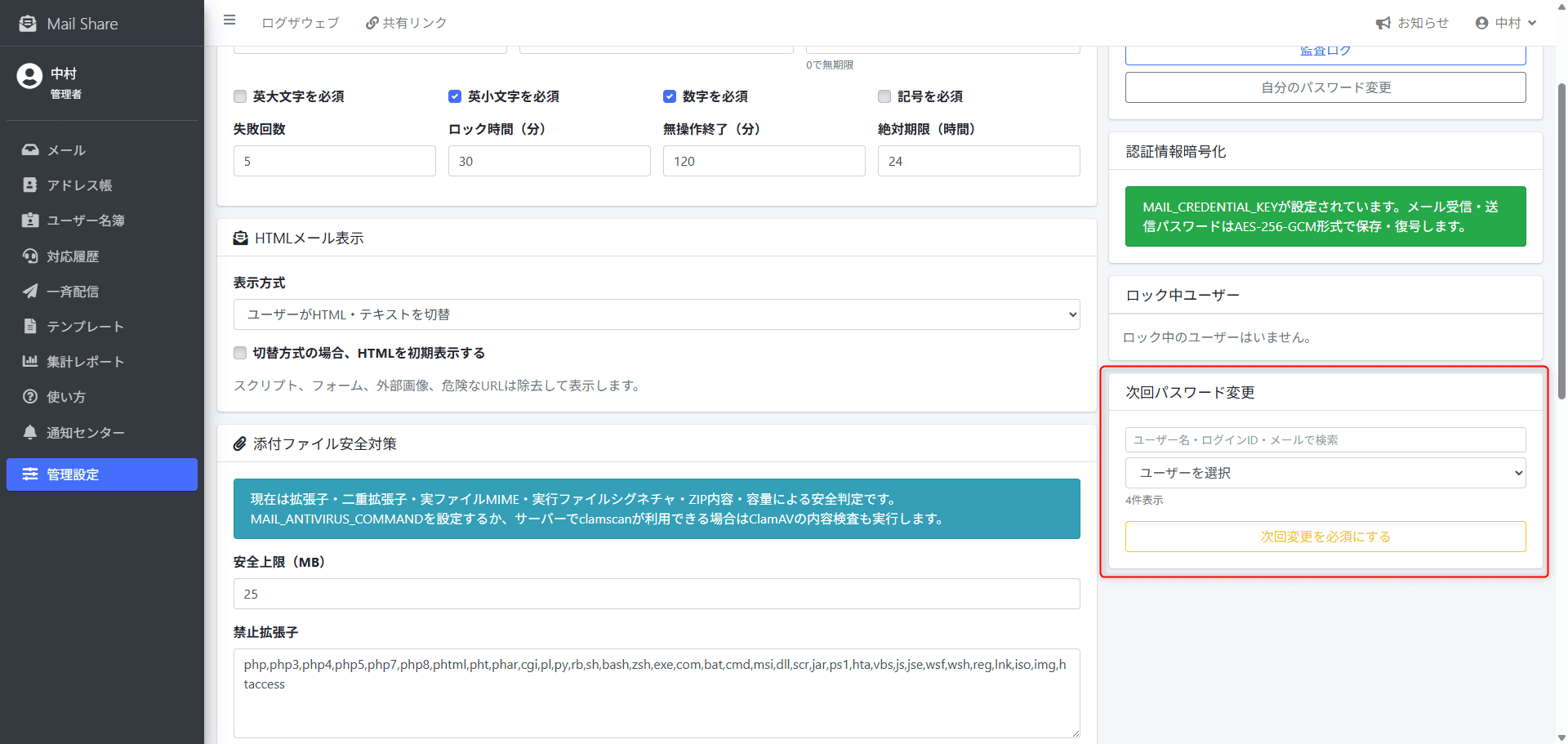This screenshot has height=744, width=1568.
Task: Open 集計レポート from sidebar
Action: 102,362
